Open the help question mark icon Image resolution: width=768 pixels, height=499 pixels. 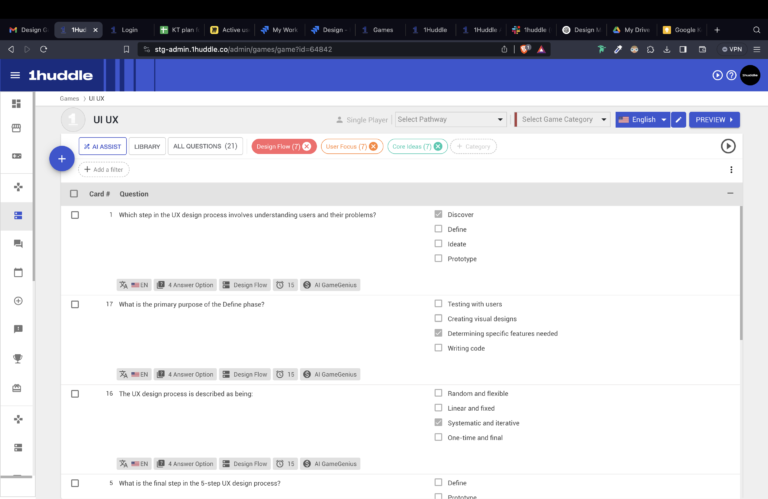(731, 75)
